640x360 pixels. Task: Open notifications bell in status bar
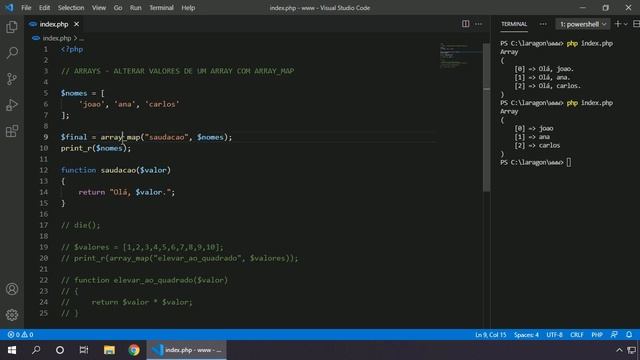tap(629, 335)
